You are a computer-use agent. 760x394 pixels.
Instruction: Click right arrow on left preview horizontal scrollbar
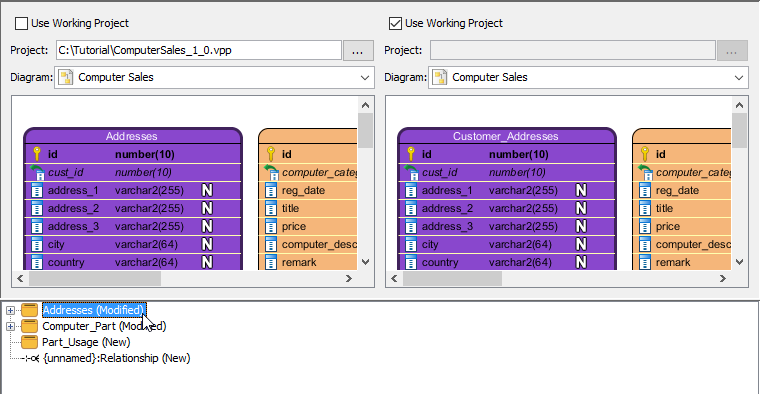tap(349, 278)
